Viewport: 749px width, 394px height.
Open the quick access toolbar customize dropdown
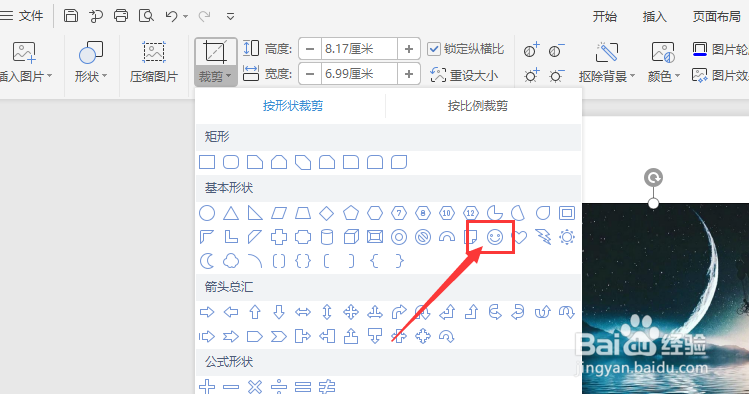(x=230, y=17)
